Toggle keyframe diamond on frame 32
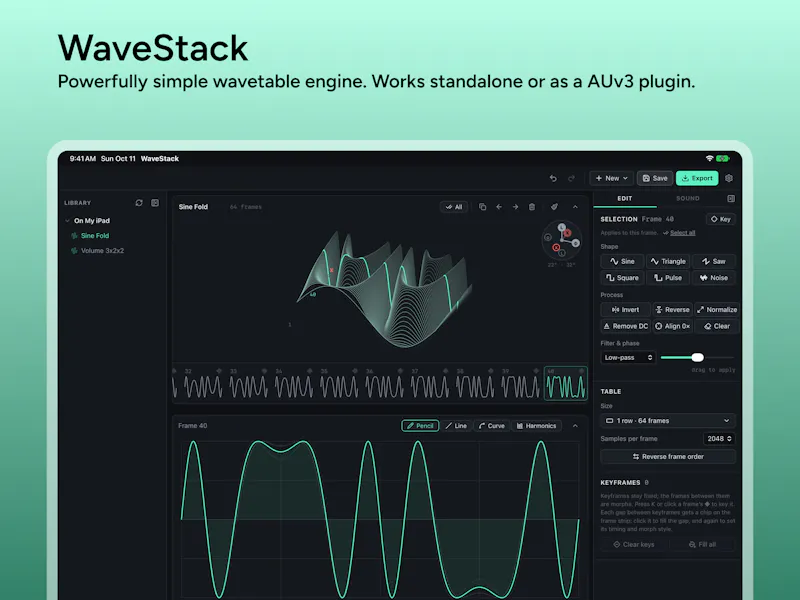 click(x=219, y=371)
